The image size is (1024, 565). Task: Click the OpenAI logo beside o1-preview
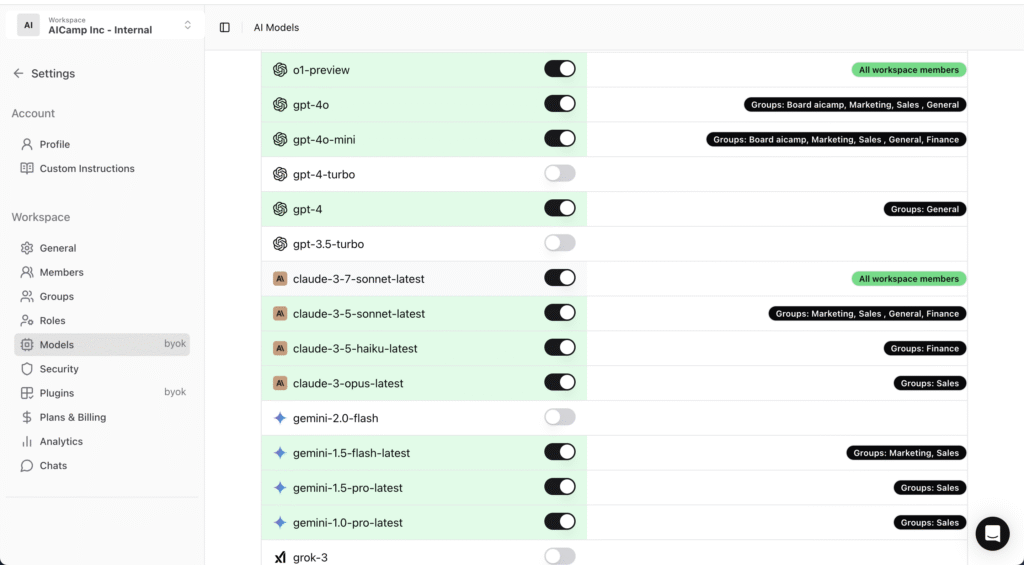coord(280,70)
